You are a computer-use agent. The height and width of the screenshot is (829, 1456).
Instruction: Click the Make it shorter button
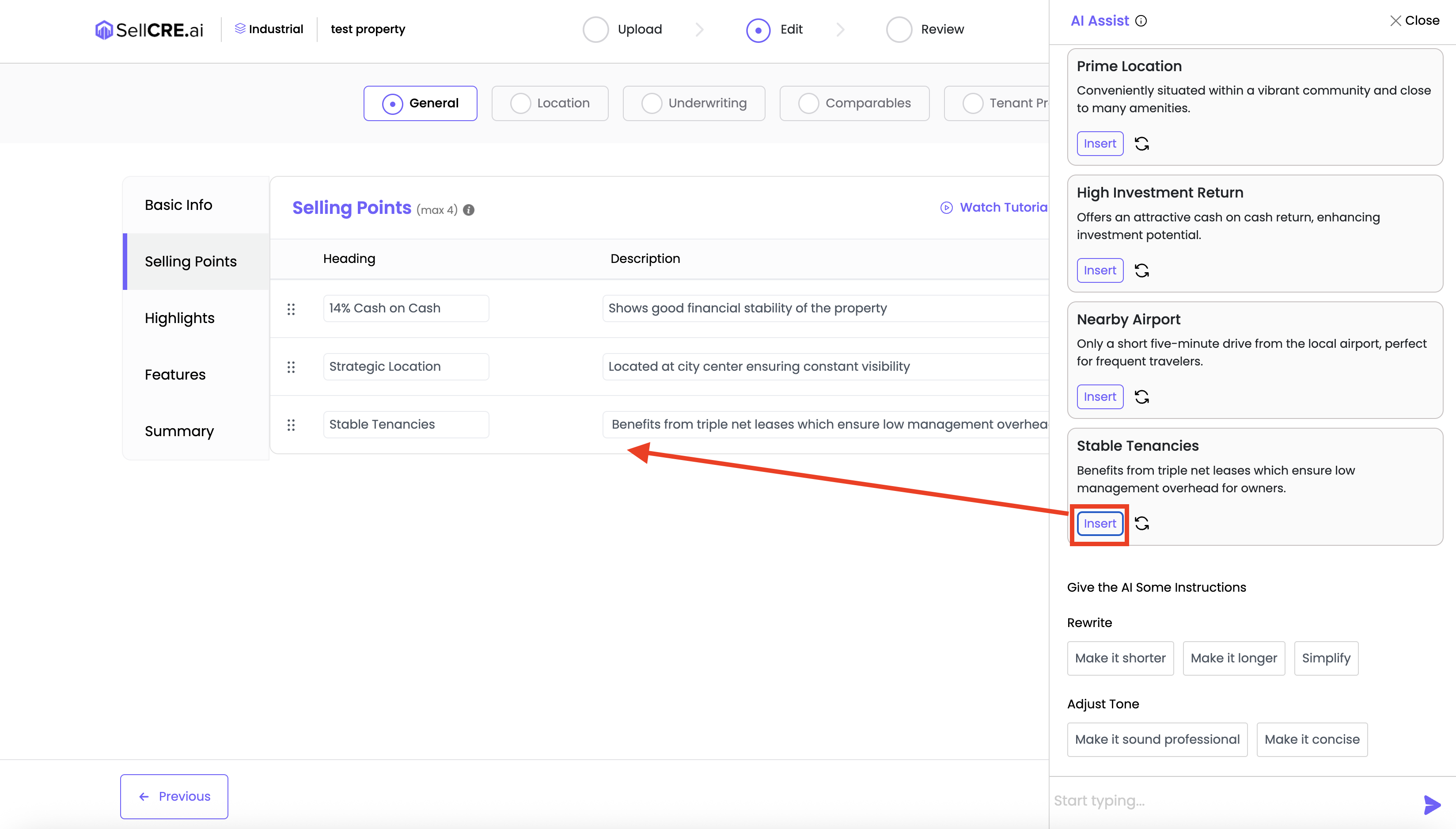(1119, 658)
